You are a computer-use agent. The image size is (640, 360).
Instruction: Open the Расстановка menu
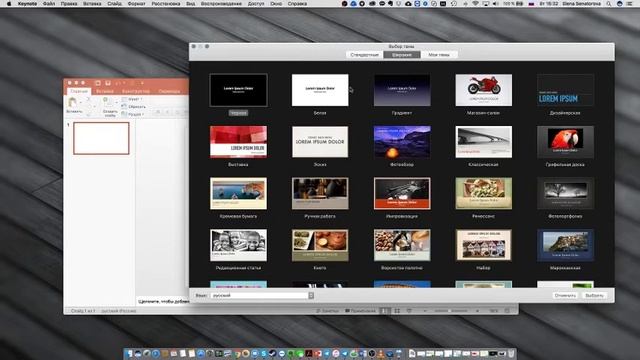166,3
